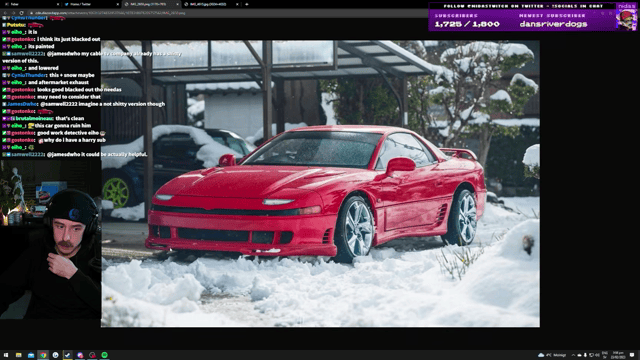Screen dimensions: 640x360
Task: Open the Windows Start menu
Action: pyautogui.click(x=6, y=355)
